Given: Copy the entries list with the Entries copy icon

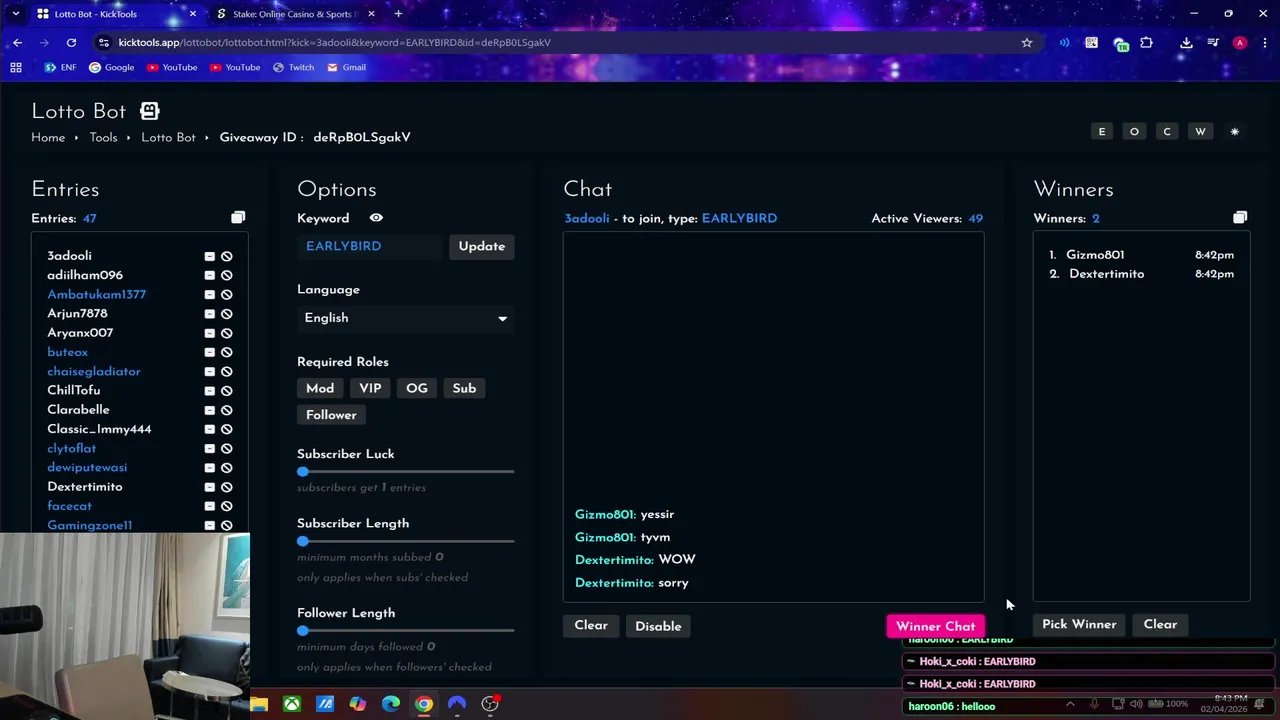Looking at the screenshot, I should click(x=238, y=218).
